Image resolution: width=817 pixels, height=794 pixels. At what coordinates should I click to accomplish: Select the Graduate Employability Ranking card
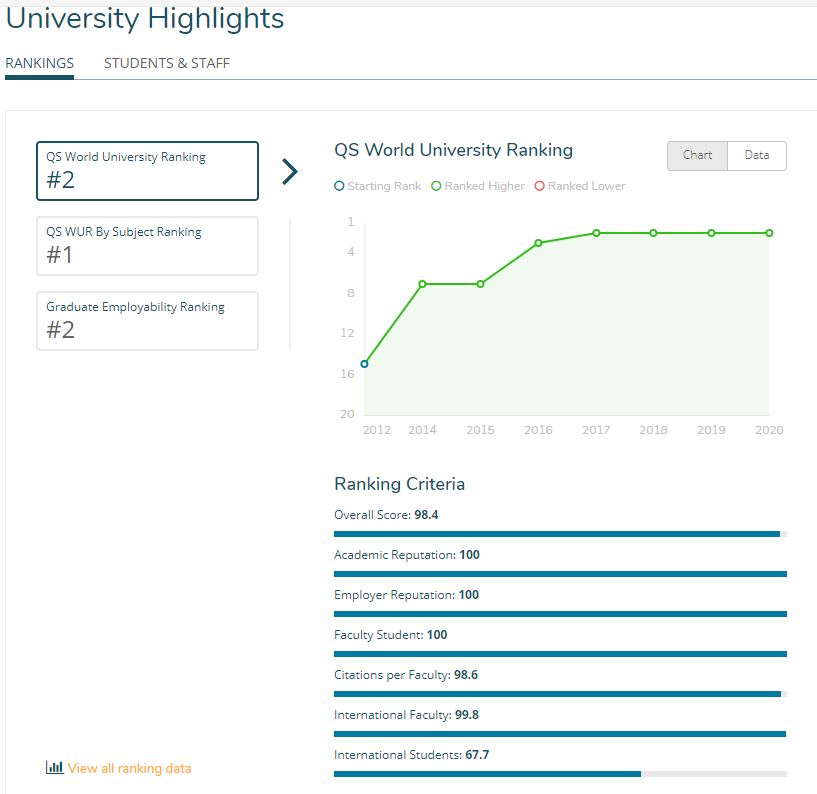(x=147, y=321)
